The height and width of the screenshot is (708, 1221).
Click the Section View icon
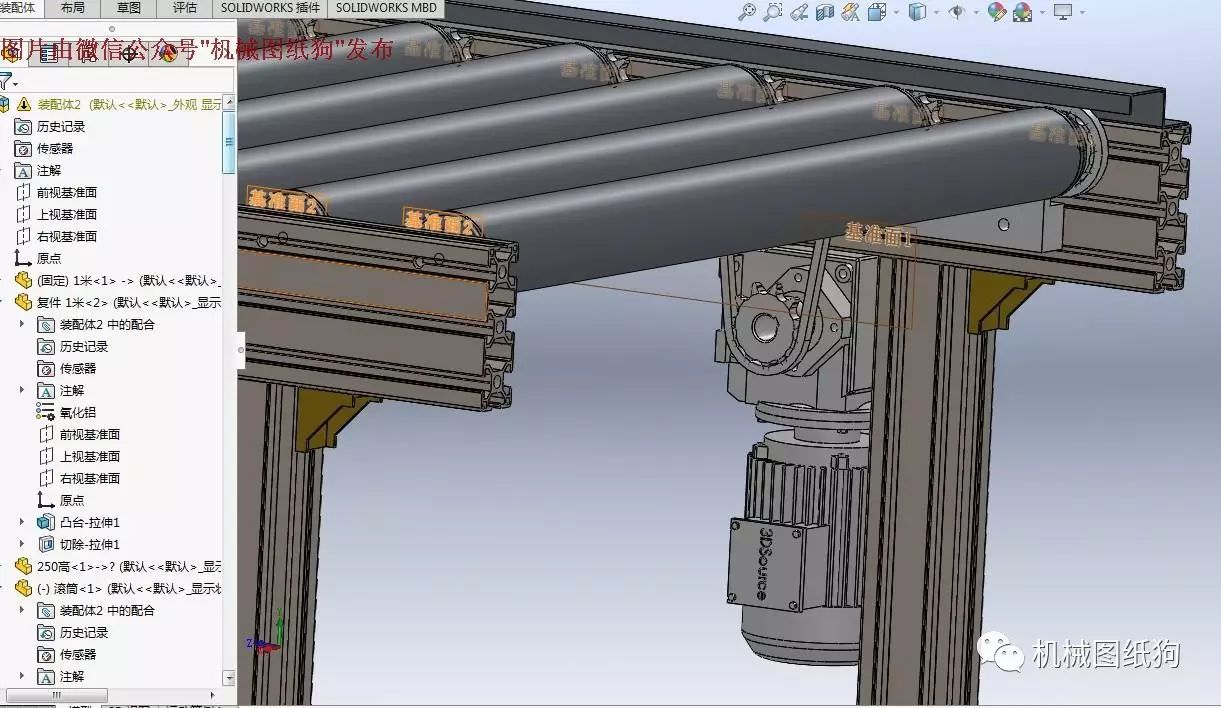825,12
